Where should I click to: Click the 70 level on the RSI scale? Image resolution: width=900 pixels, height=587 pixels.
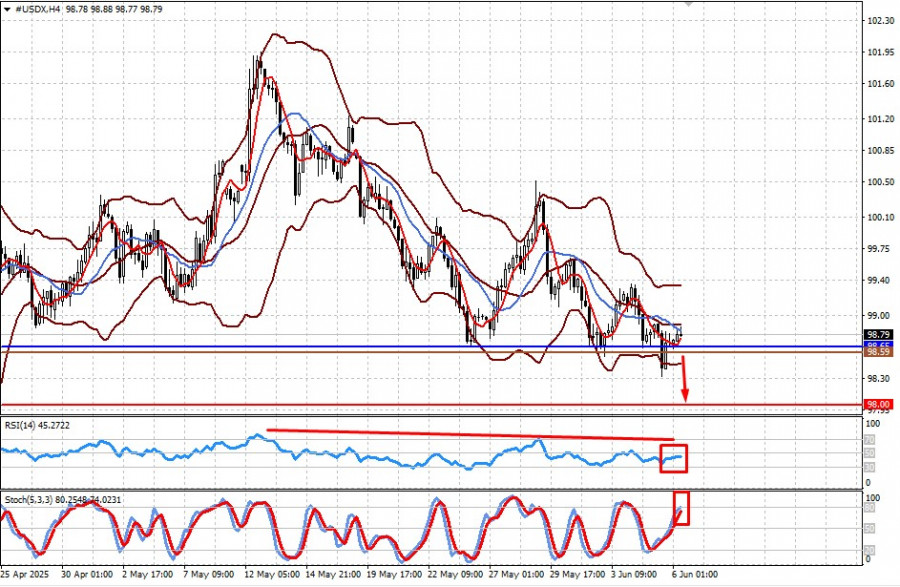click(870, 440)
